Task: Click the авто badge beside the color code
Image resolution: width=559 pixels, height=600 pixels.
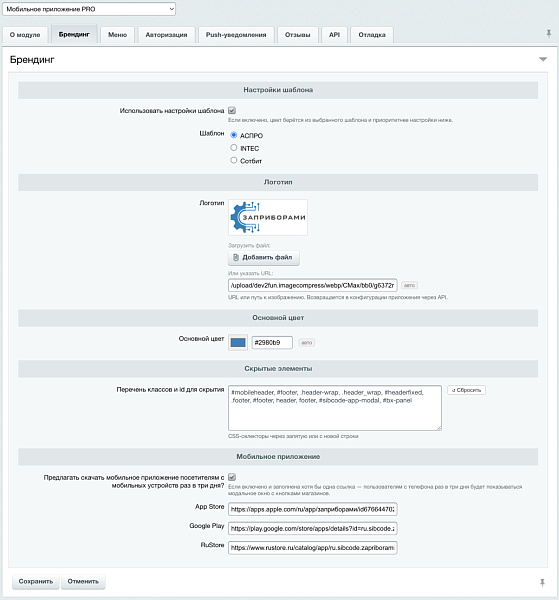Action: coord(306,342)
